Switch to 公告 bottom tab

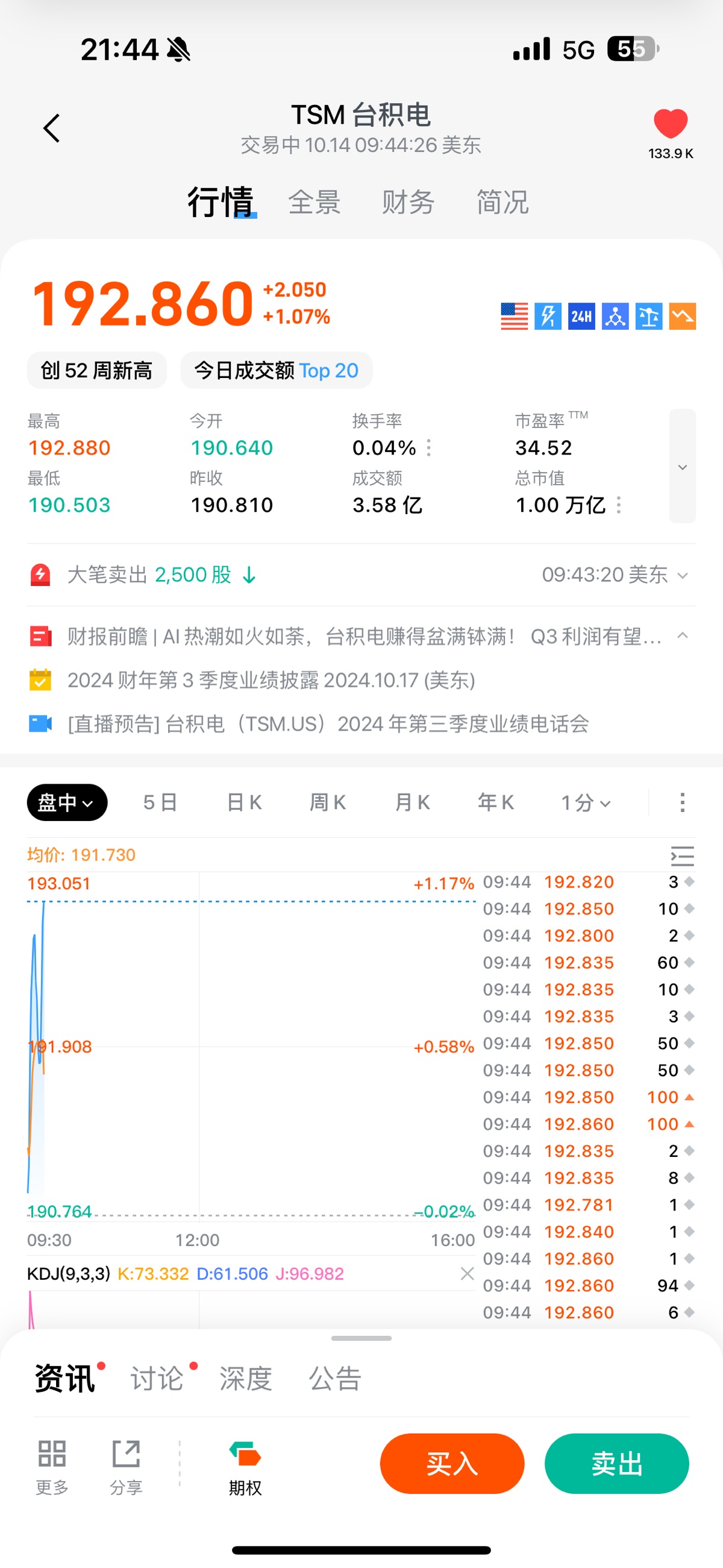coord(336,1379)
